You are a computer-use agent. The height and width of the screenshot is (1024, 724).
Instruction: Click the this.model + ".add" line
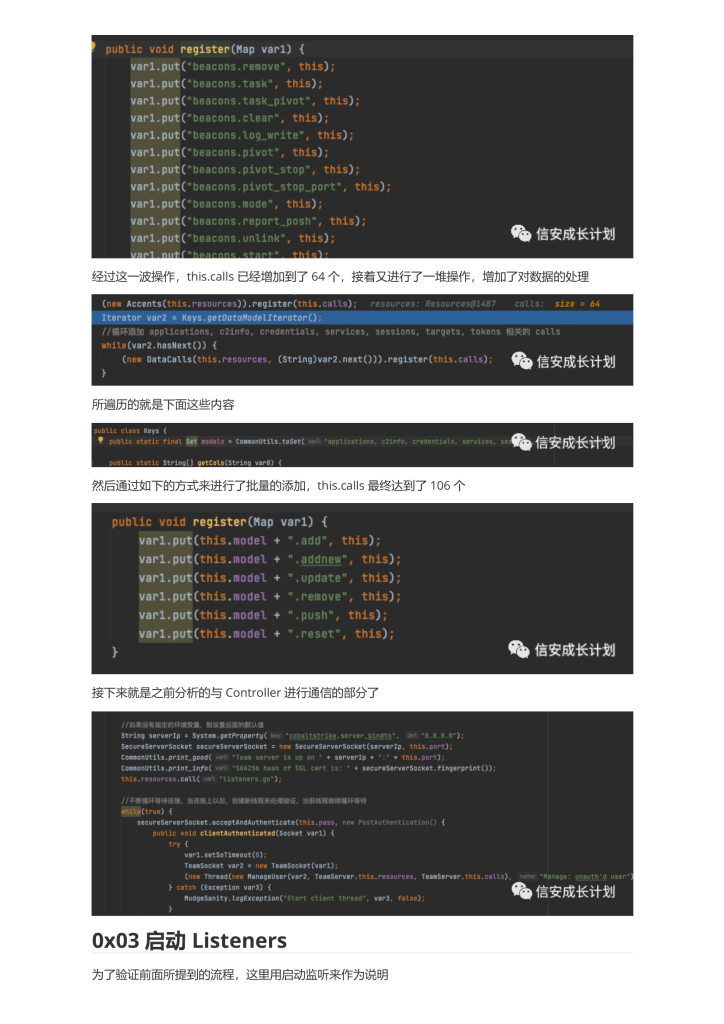coord(259,541)
